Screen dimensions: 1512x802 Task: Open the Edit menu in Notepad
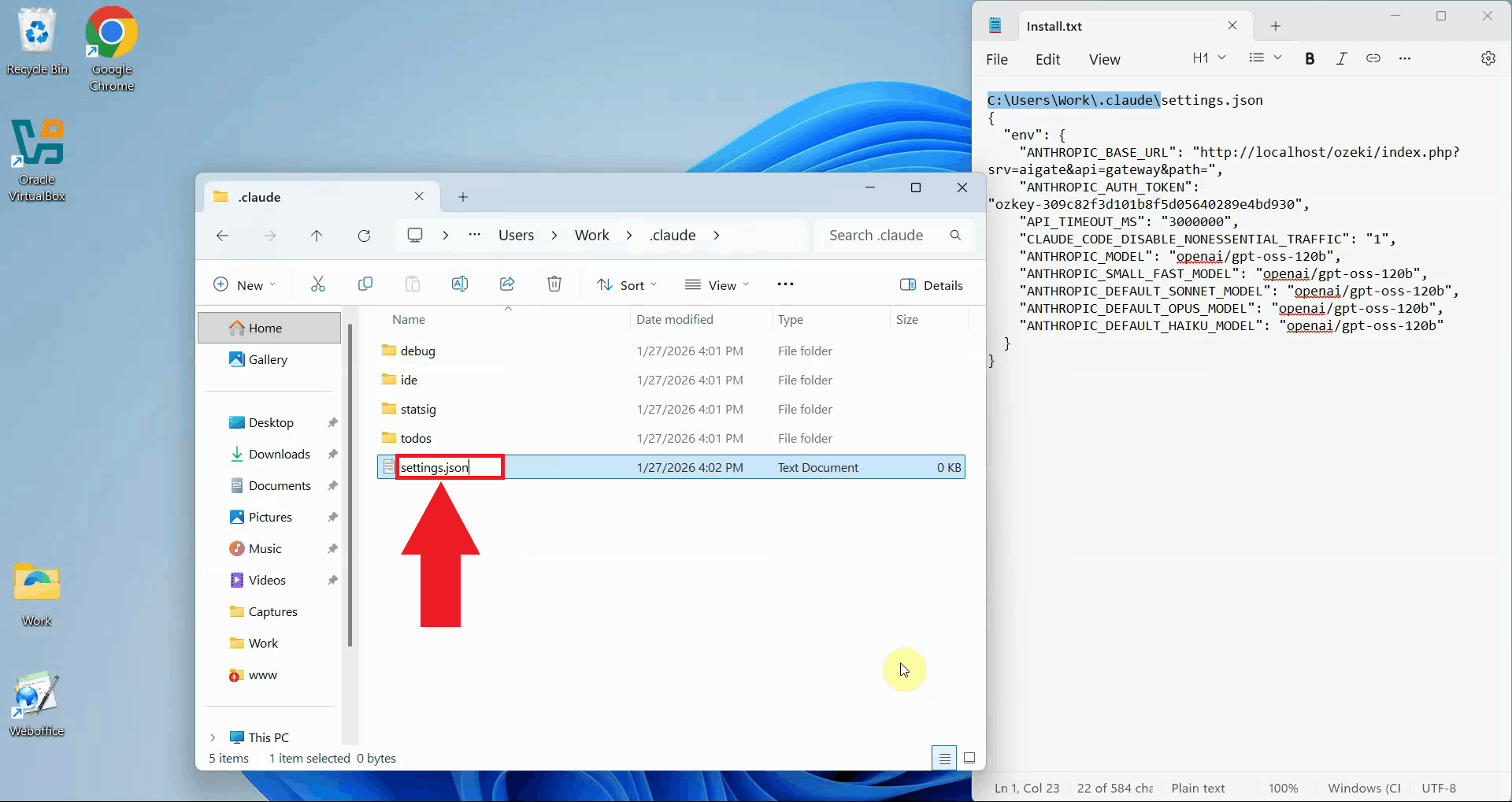pyautogui.click(x=1047, y=58)
